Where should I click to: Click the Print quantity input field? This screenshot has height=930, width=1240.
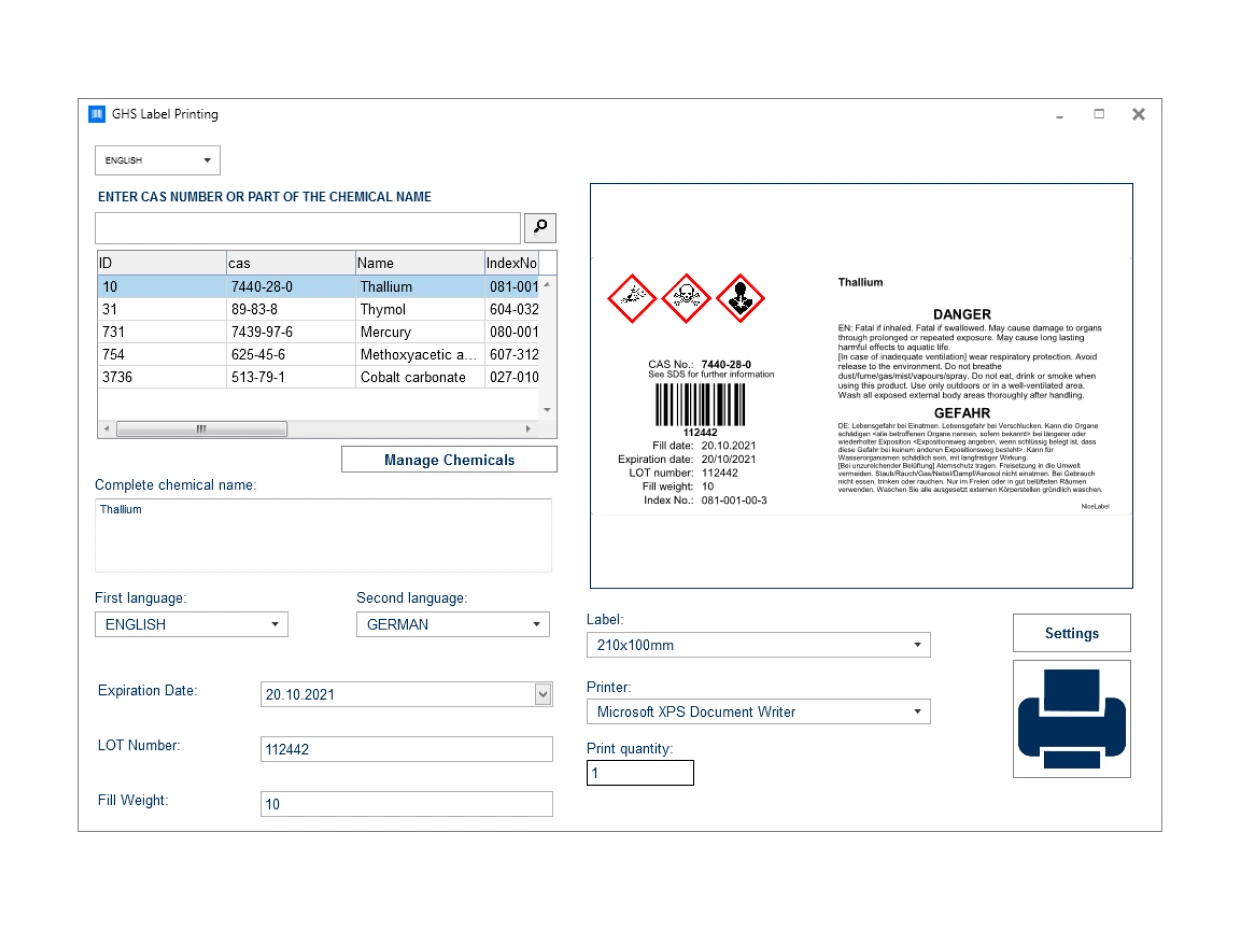tap(639, 772)
